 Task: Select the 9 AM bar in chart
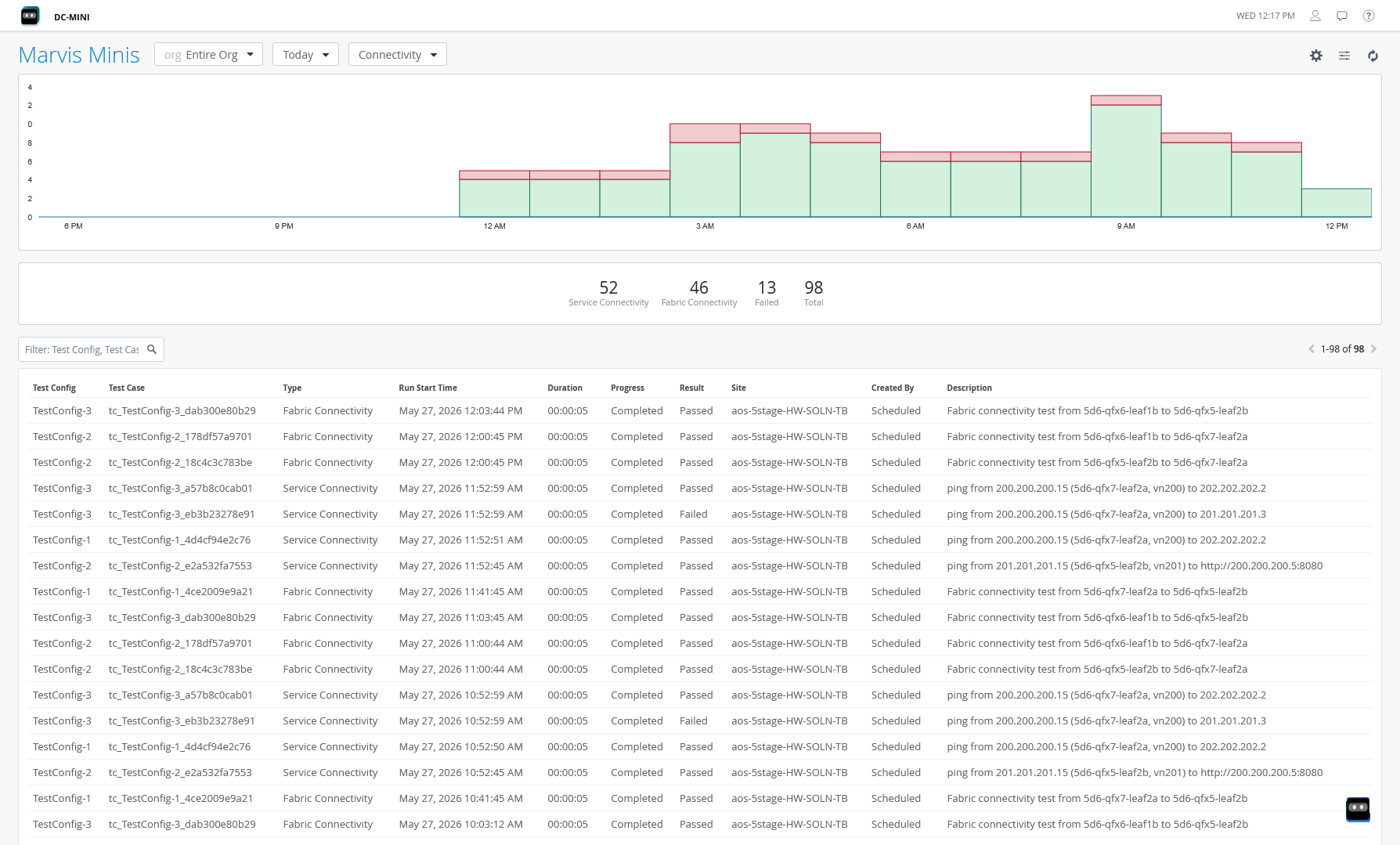1126,156
